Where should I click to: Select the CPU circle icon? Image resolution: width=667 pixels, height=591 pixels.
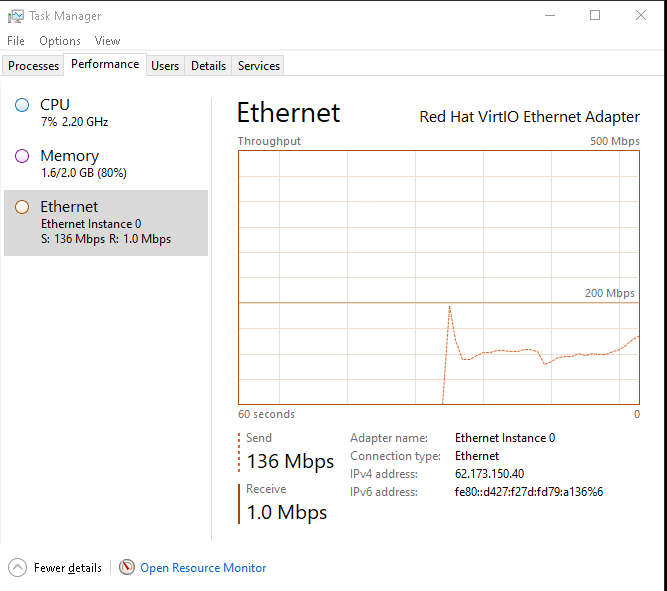[22, 105]
